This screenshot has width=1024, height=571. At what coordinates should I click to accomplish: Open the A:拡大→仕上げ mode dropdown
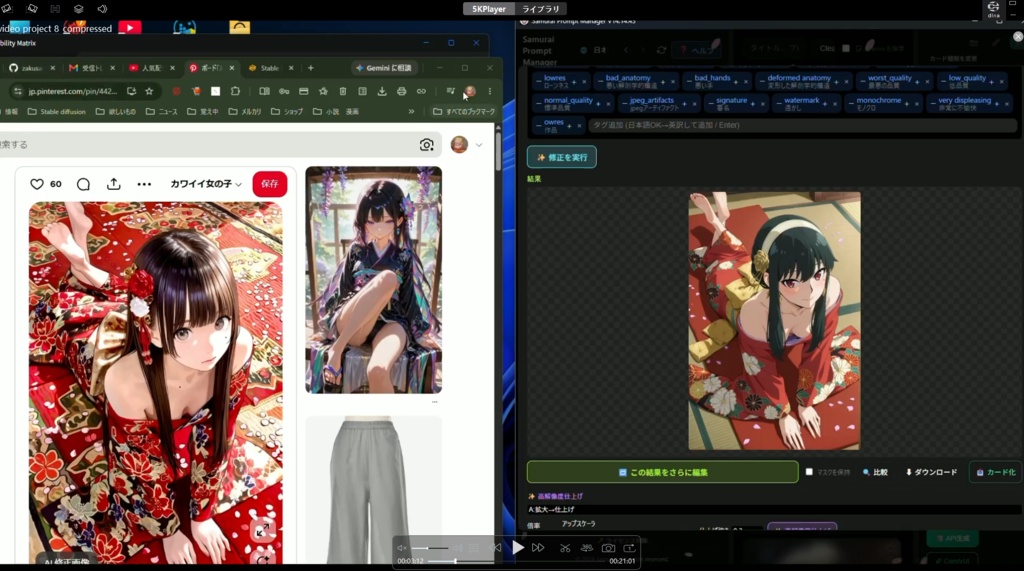[774, 510]
